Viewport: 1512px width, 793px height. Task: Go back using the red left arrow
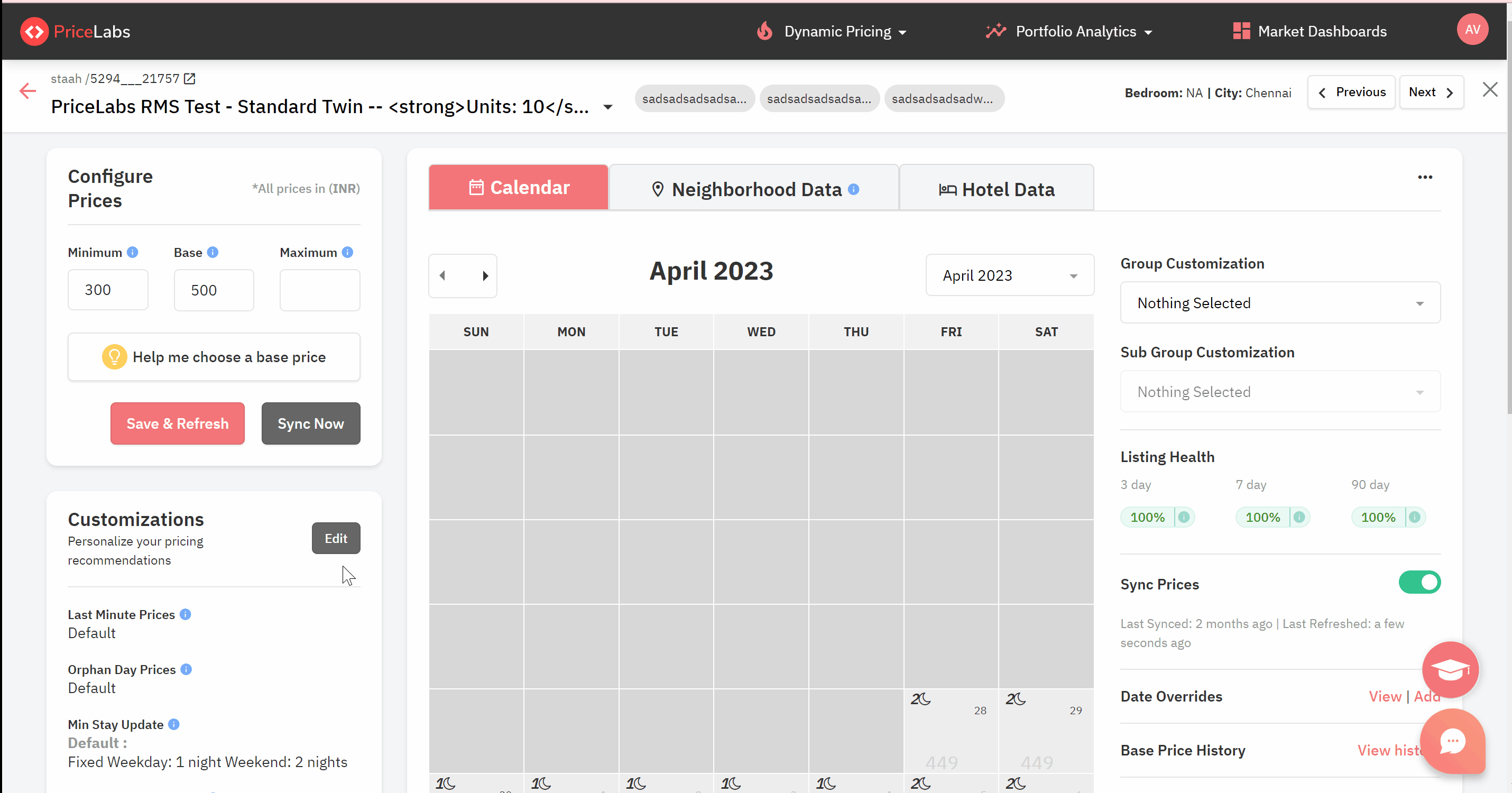[27, 91]
